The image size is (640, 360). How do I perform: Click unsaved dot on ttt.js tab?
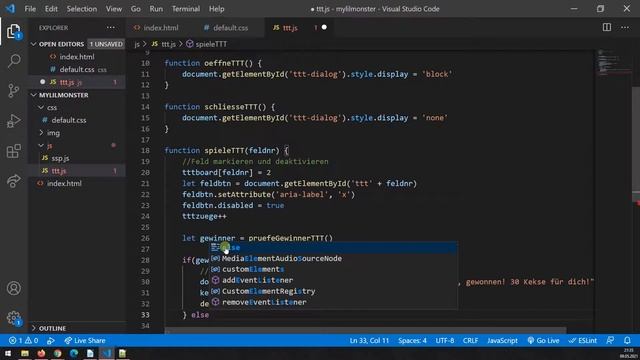[324, 27]
